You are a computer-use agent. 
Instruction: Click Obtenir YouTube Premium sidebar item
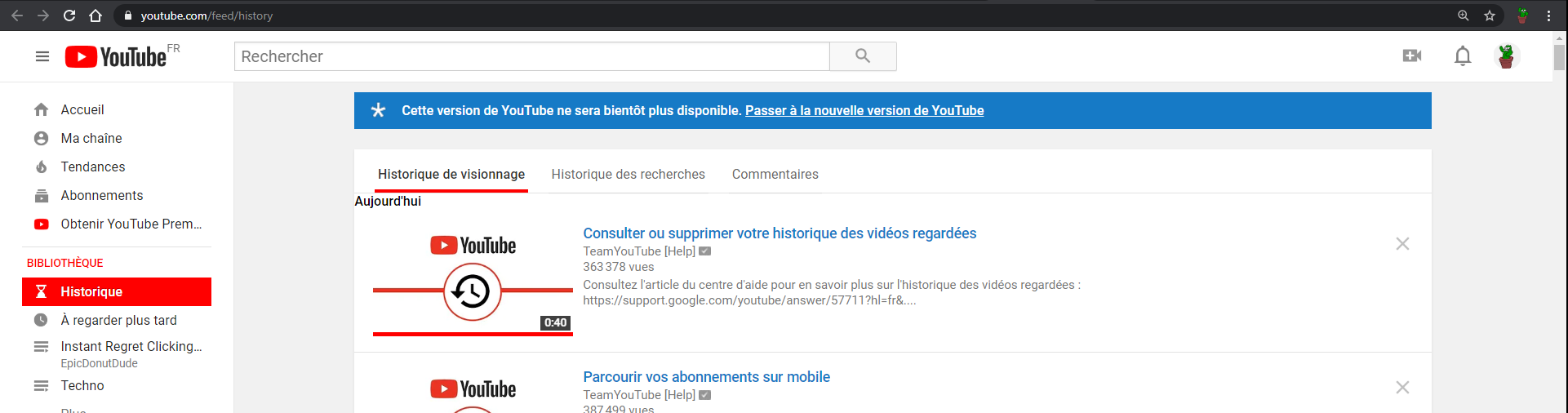pyautogui.click(x=117, y=224)
